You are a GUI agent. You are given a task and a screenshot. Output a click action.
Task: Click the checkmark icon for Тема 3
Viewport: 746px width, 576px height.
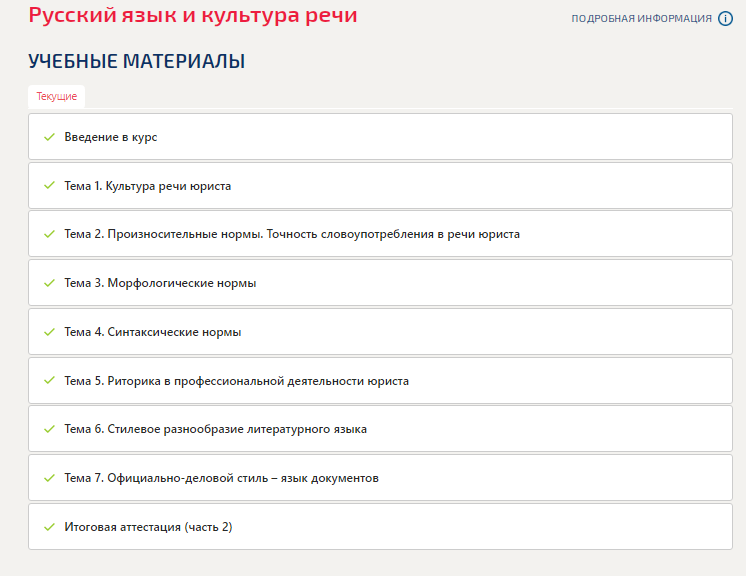pyautogui.click(x=49, y=283)
